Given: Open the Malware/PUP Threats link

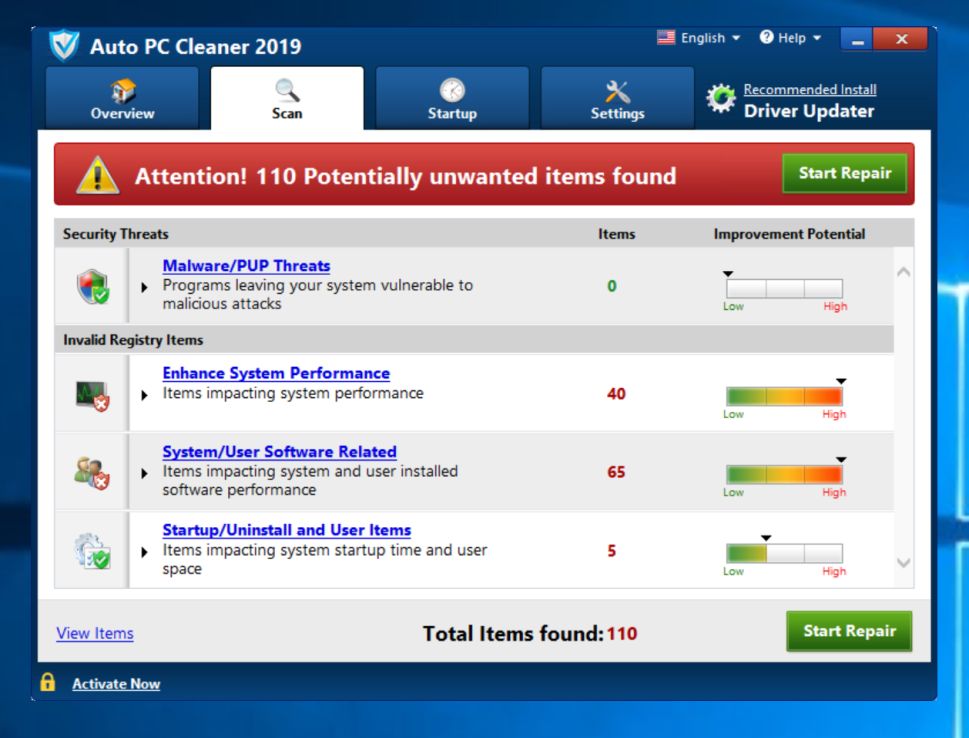Looking at the screenshot, I should tap(246, 266).
